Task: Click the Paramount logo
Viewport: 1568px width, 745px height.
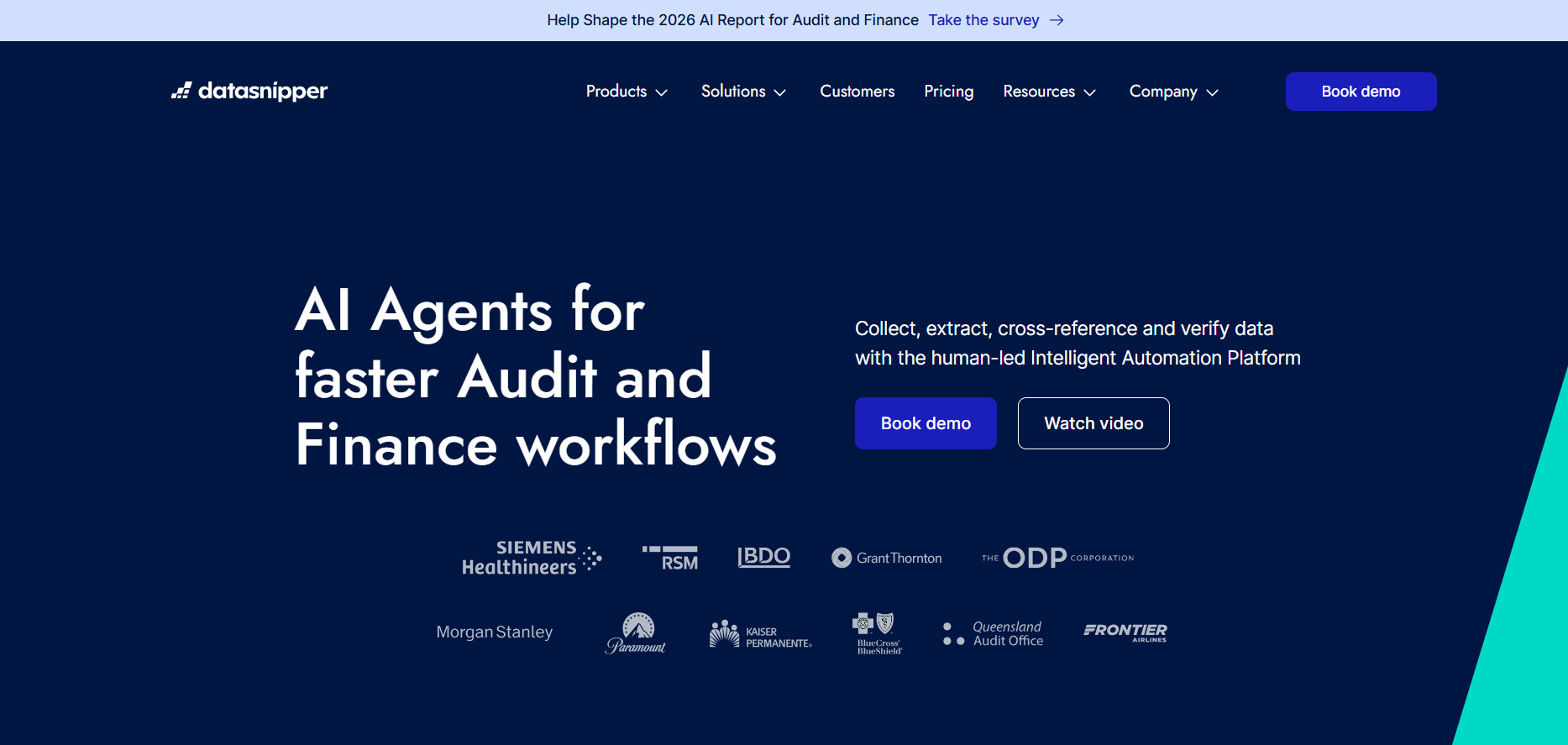Action: [636, 633]
